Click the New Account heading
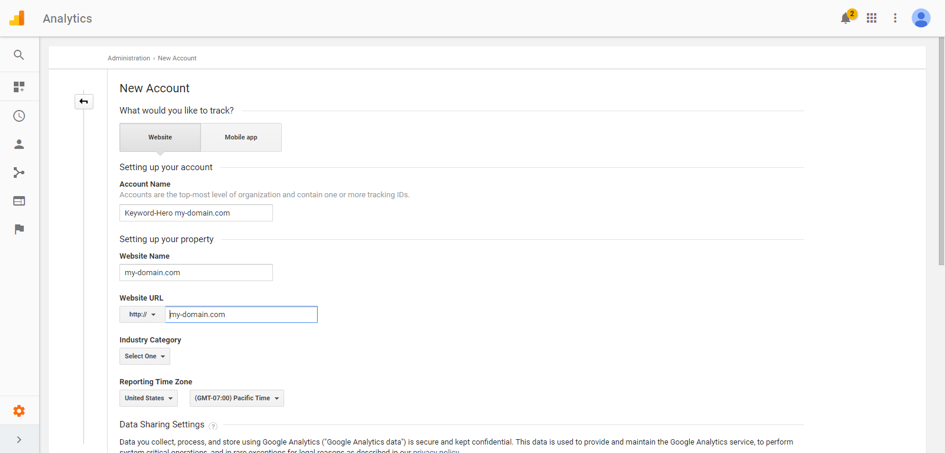 (154, 88)
